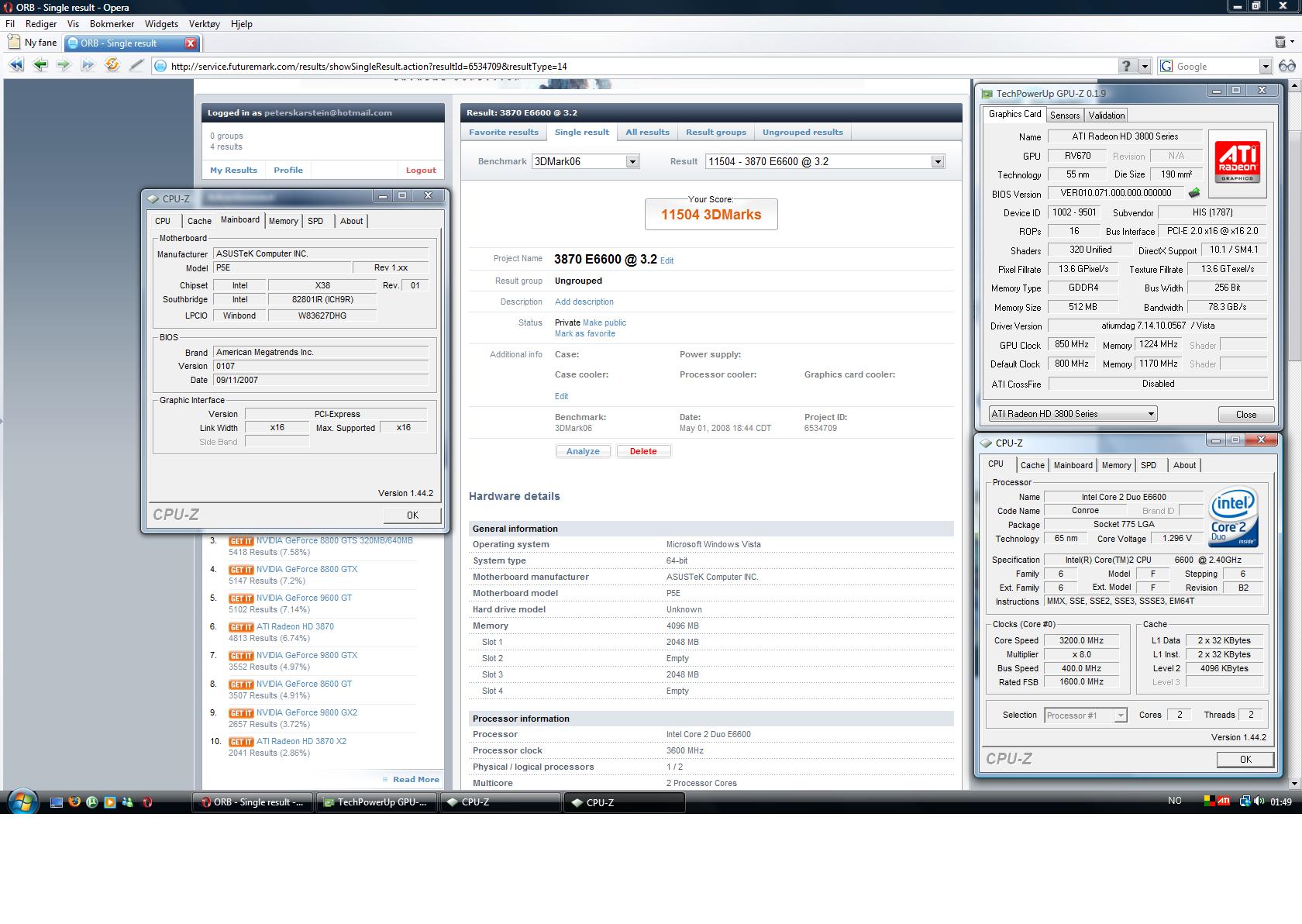Click the Analyze button
This screenshot has width=1302, height=924.
(583, 451)
